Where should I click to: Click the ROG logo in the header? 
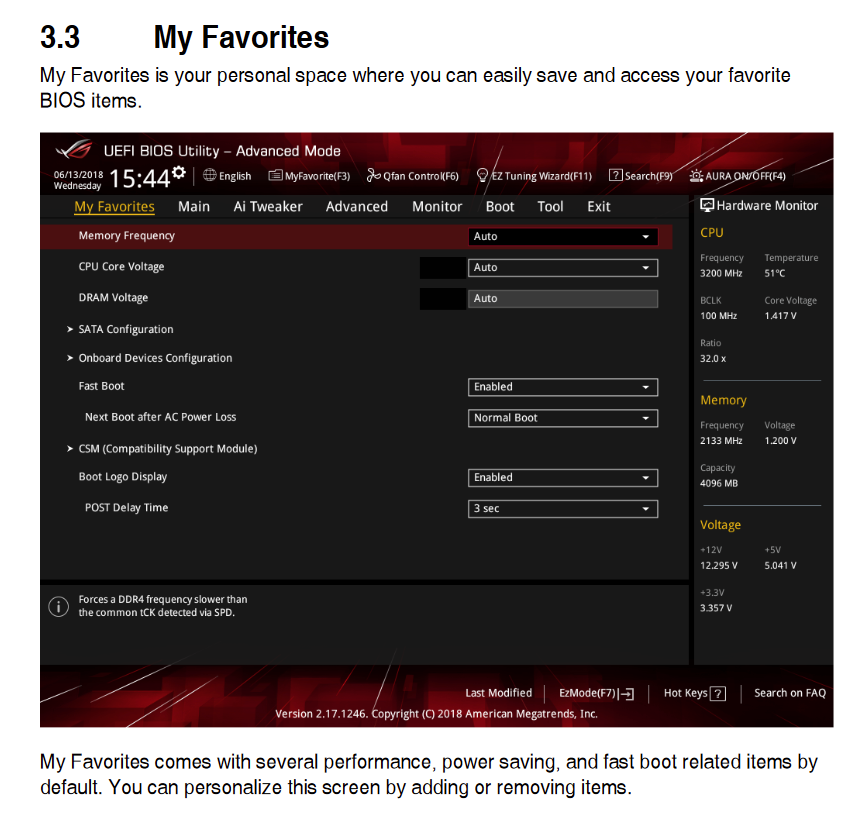click(x=74, y=149)
